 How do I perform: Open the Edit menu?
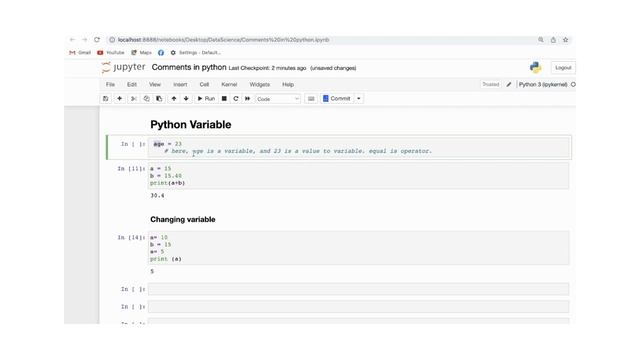click(x=131, y=84)
